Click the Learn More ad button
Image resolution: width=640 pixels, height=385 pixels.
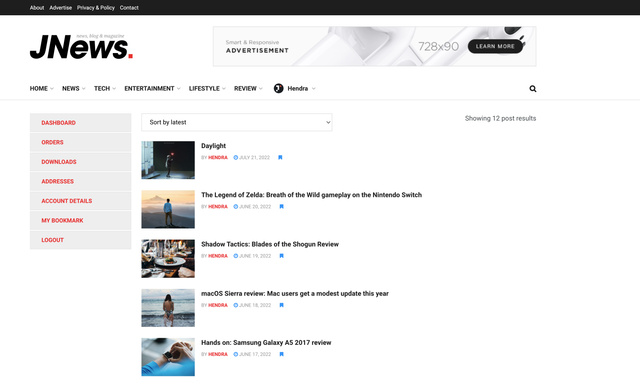(x=495, y=46)
